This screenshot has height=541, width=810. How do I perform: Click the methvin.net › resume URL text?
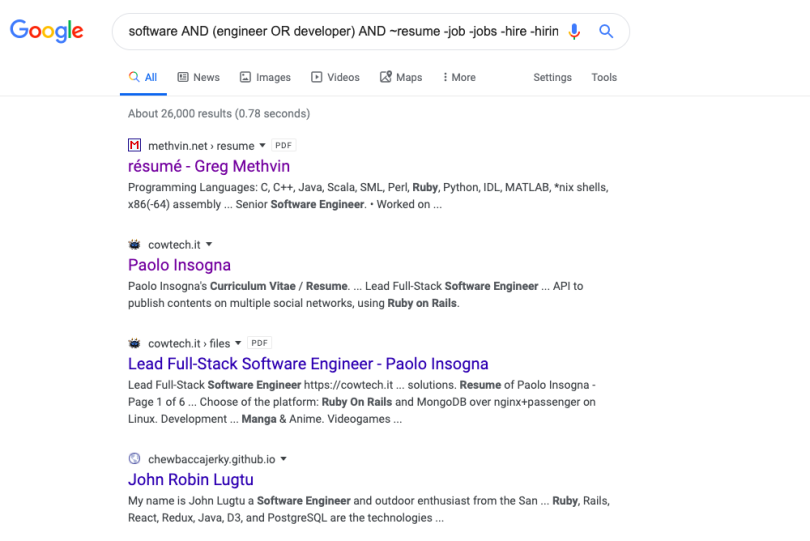click(201, 146)
